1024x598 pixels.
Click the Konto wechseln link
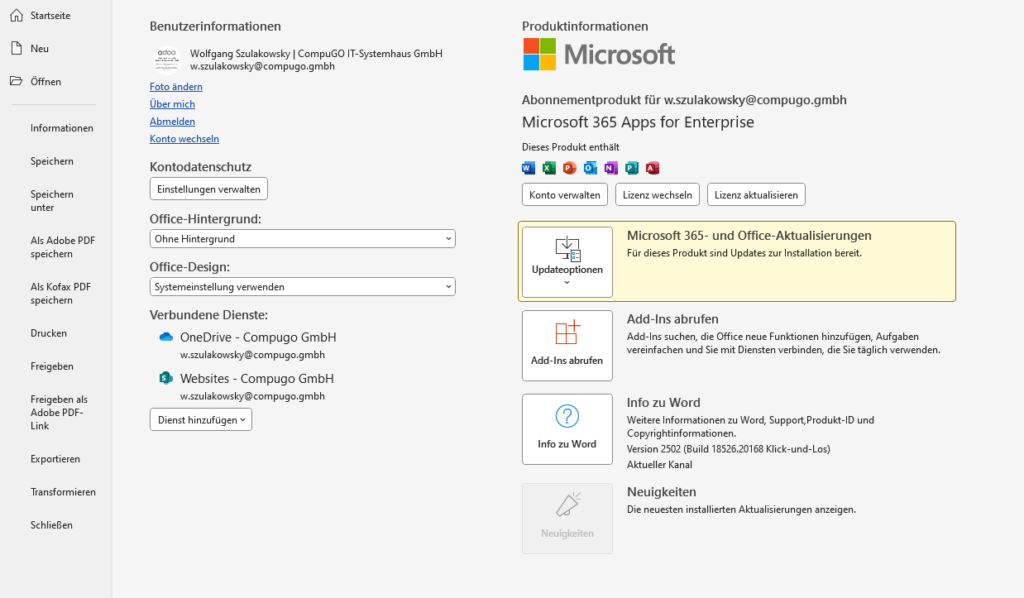184,138
